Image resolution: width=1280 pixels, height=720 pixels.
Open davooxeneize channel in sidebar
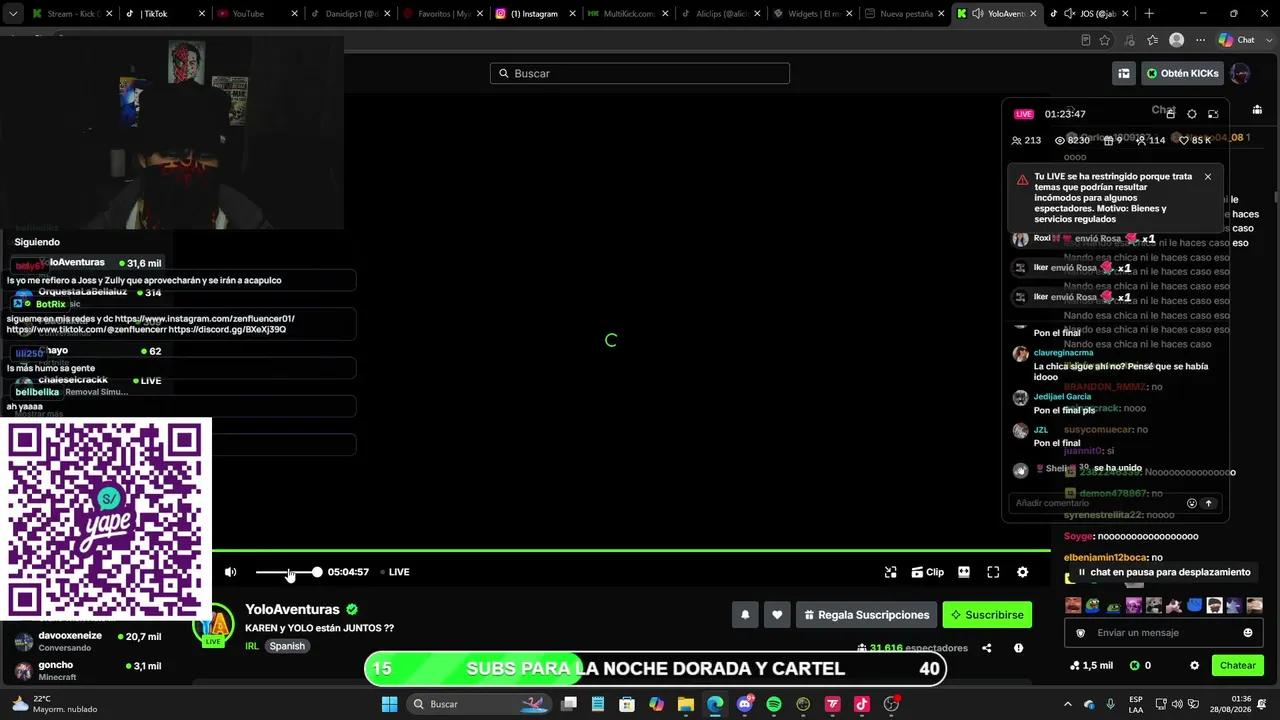point(88,641)
